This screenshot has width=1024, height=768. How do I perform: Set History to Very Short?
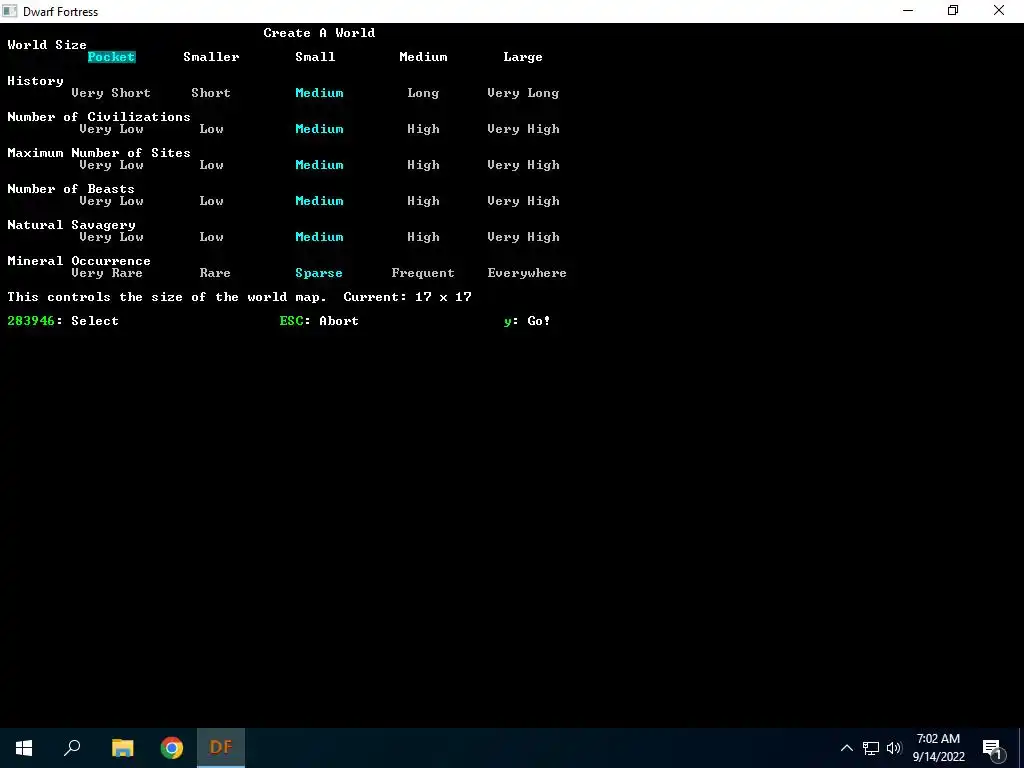click(111, 93)
